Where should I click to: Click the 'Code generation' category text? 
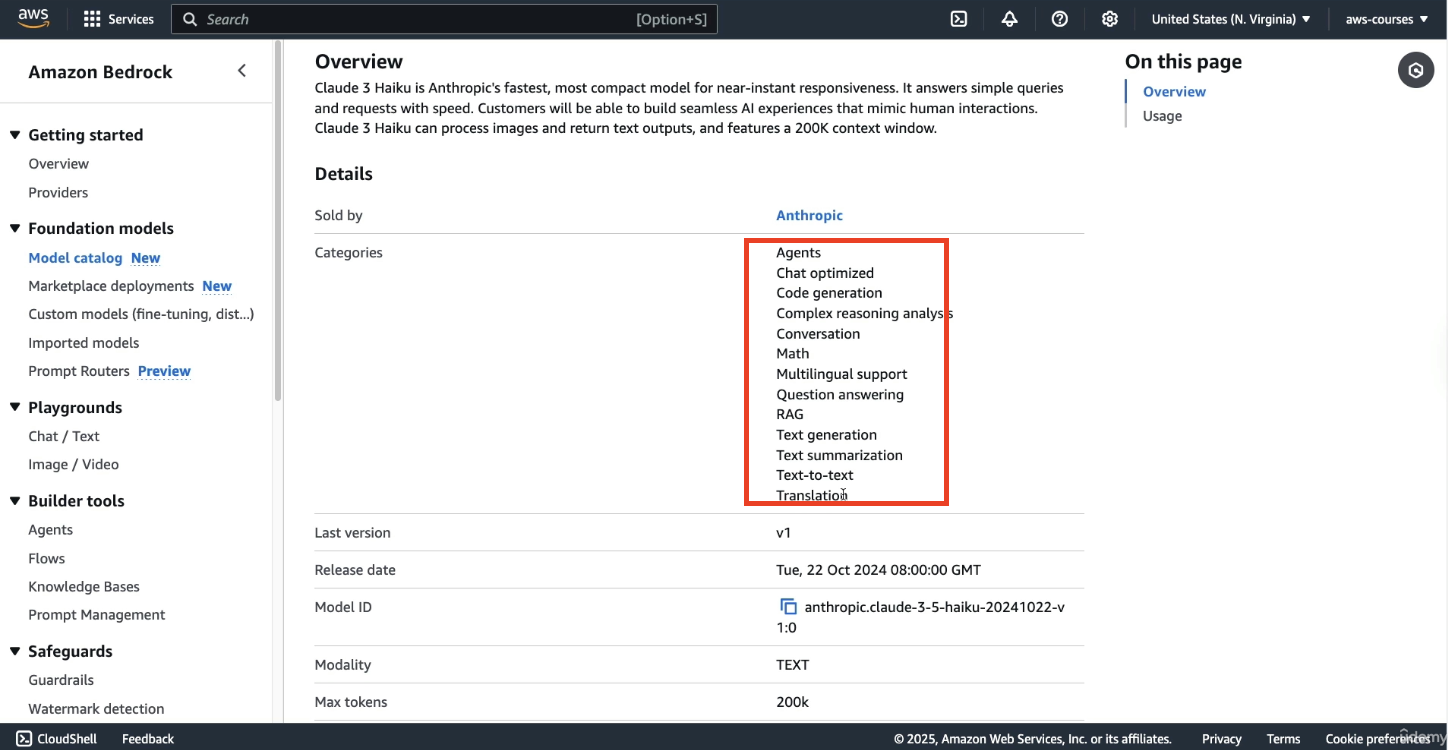pyautogui.click(x=829, y=293)
